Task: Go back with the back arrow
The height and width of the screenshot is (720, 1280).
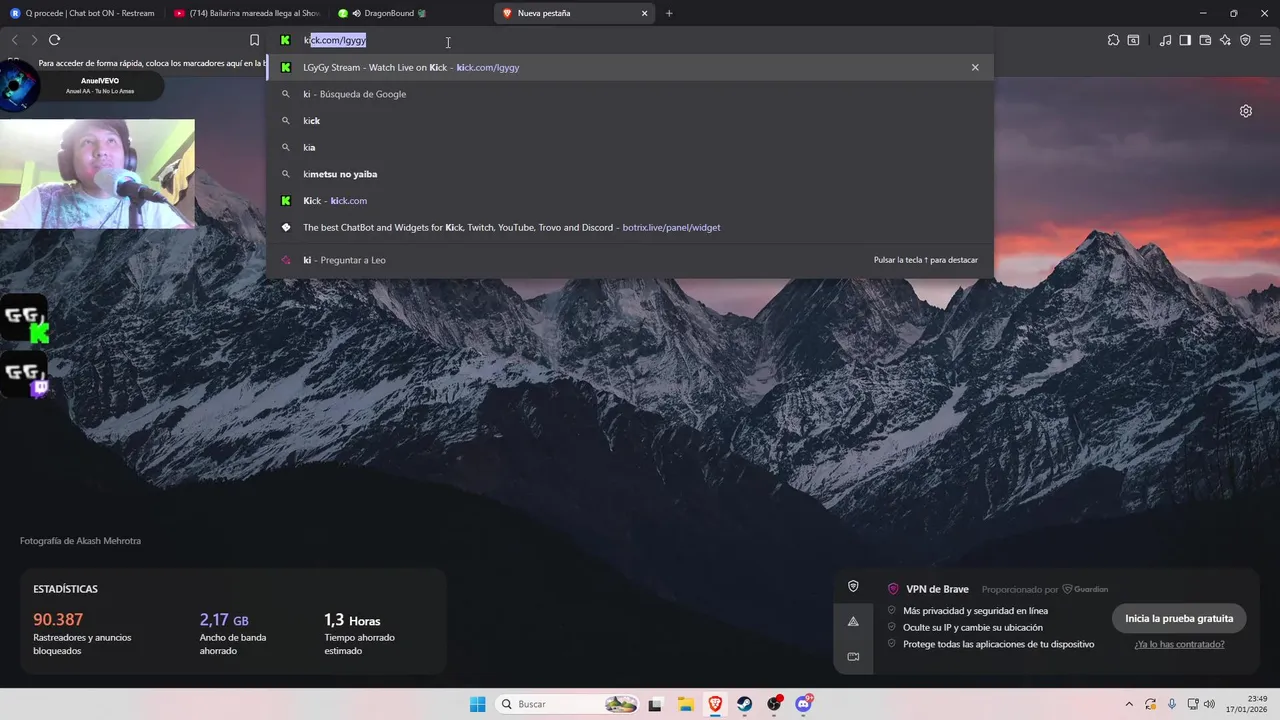Action: tap(14, 40)
